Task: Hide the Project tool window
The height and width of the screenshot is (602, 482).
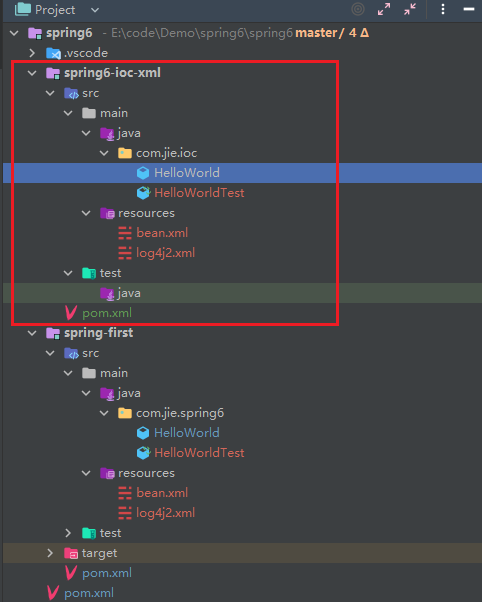Action: click(x=469, y=9)
